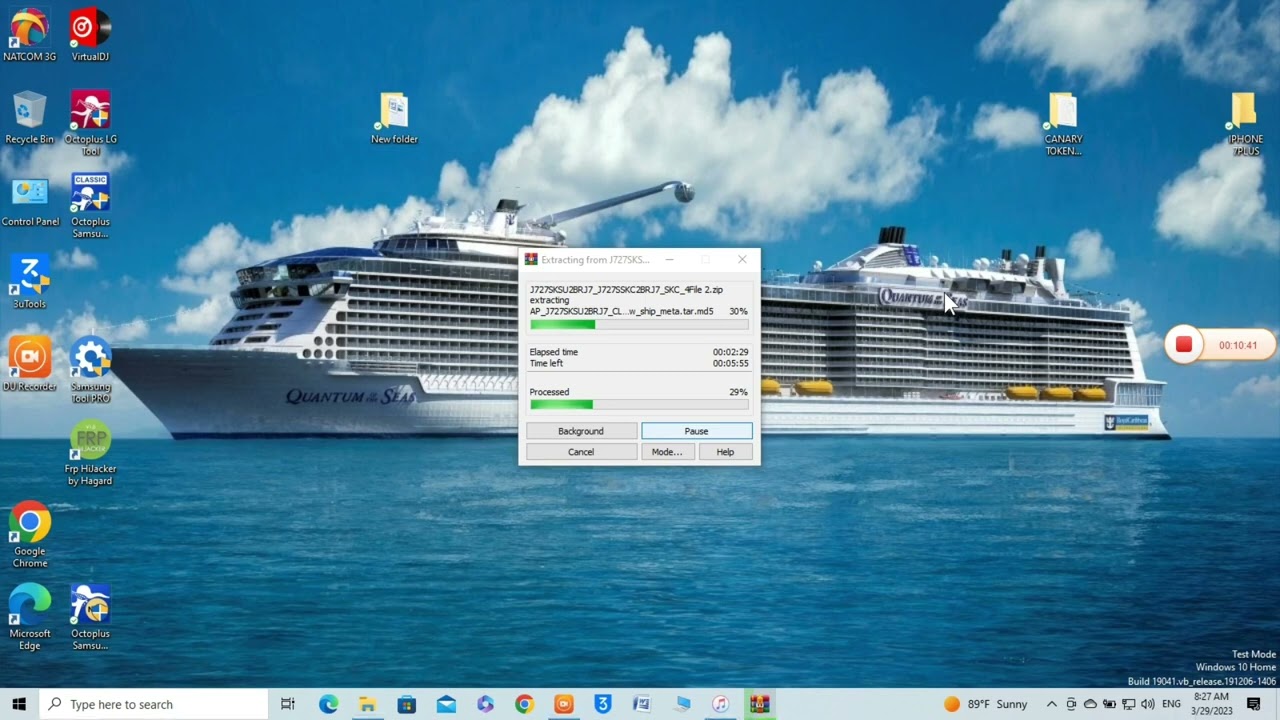Open the clock showing 8:27 AM

click(1211, 704)
